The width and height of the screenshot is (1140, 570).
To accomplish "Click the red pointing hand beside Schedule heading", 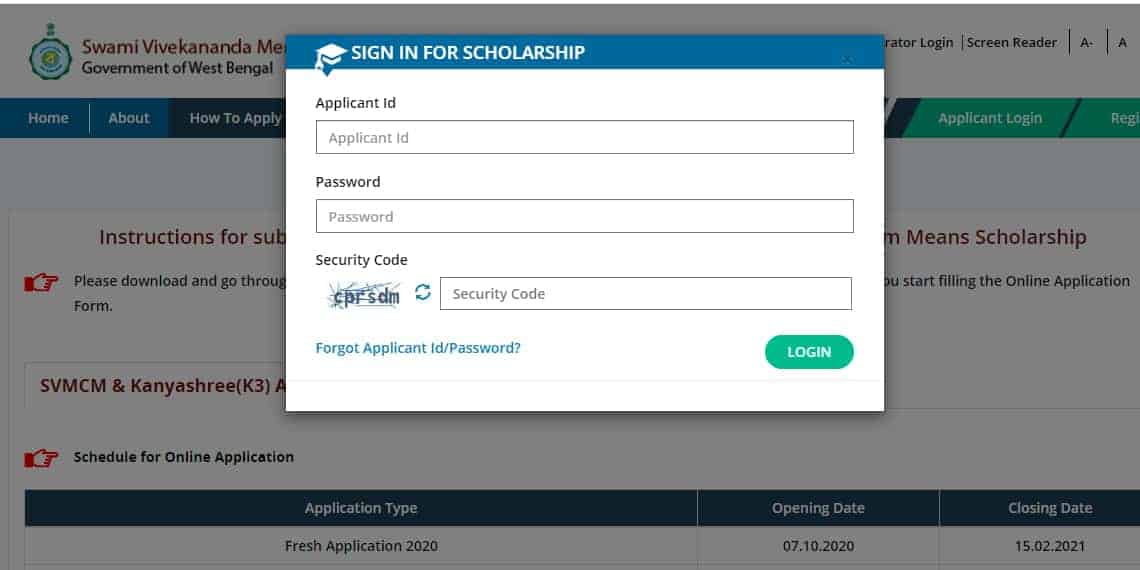I will tap(41, 459).
